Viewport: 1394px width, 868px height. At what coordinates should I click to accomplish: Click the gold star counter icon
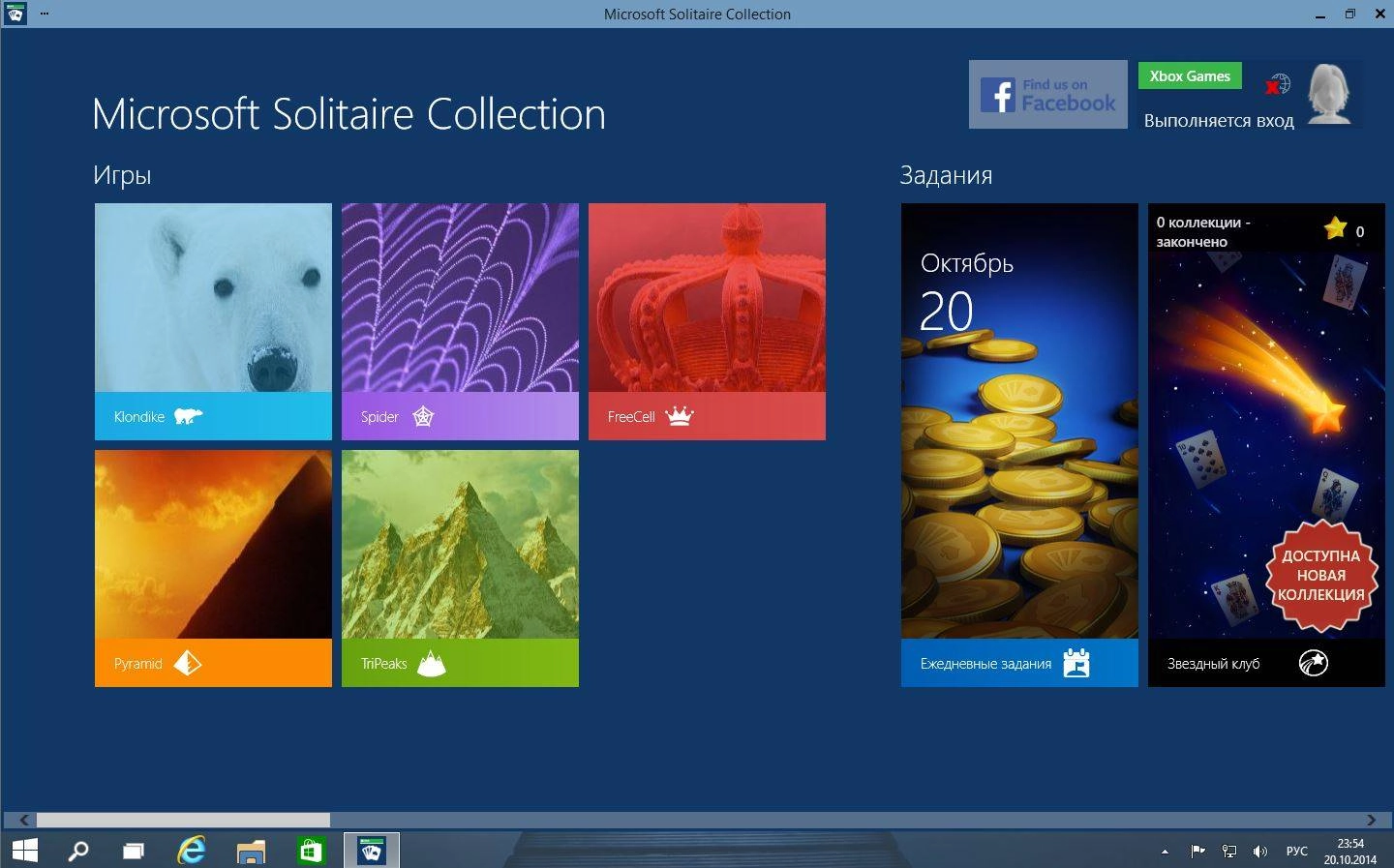pyautogui.click(x=1336, y=228)
